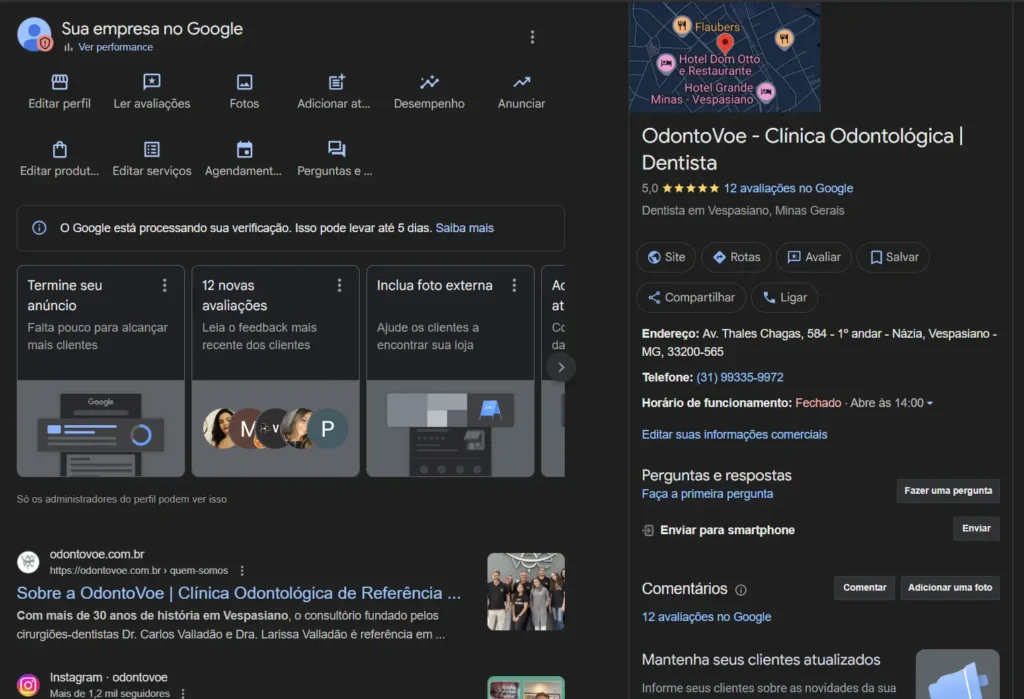The height and width of the screenshot is (699, 1024).
Task: Click Instagram · odontovoe result title
Action: click(x=108, y=677)
